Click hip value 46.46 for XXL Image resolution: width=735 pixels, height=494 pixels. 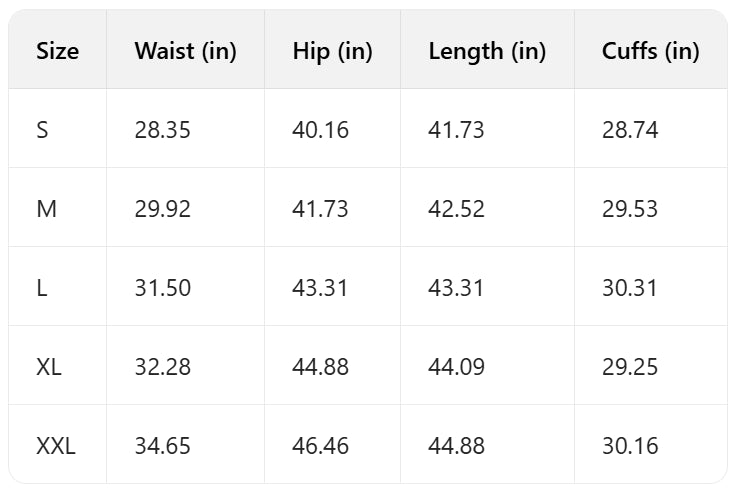click(x=320, y=446)
